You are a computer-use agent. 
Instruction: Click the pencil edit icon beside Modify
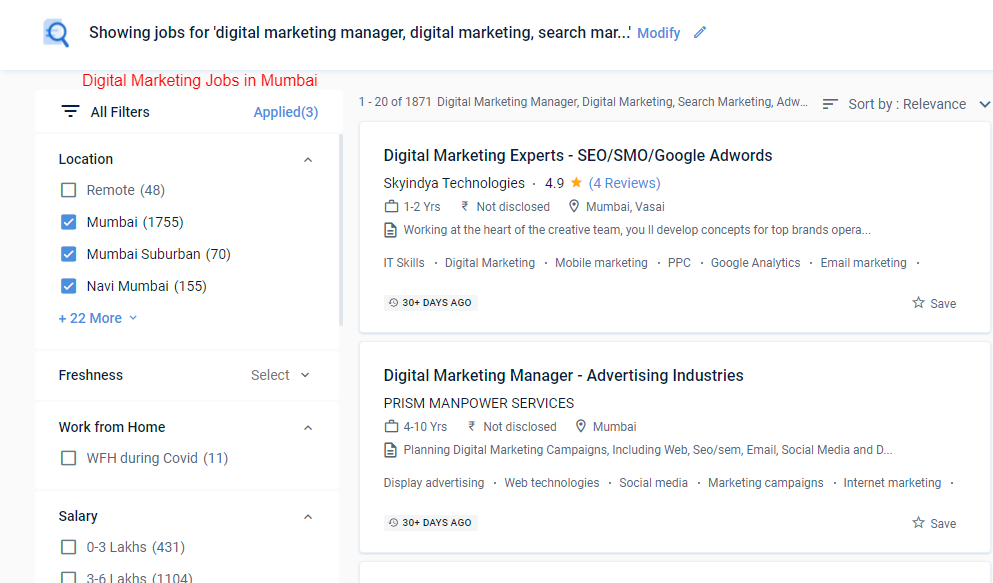tap(699, 32)
